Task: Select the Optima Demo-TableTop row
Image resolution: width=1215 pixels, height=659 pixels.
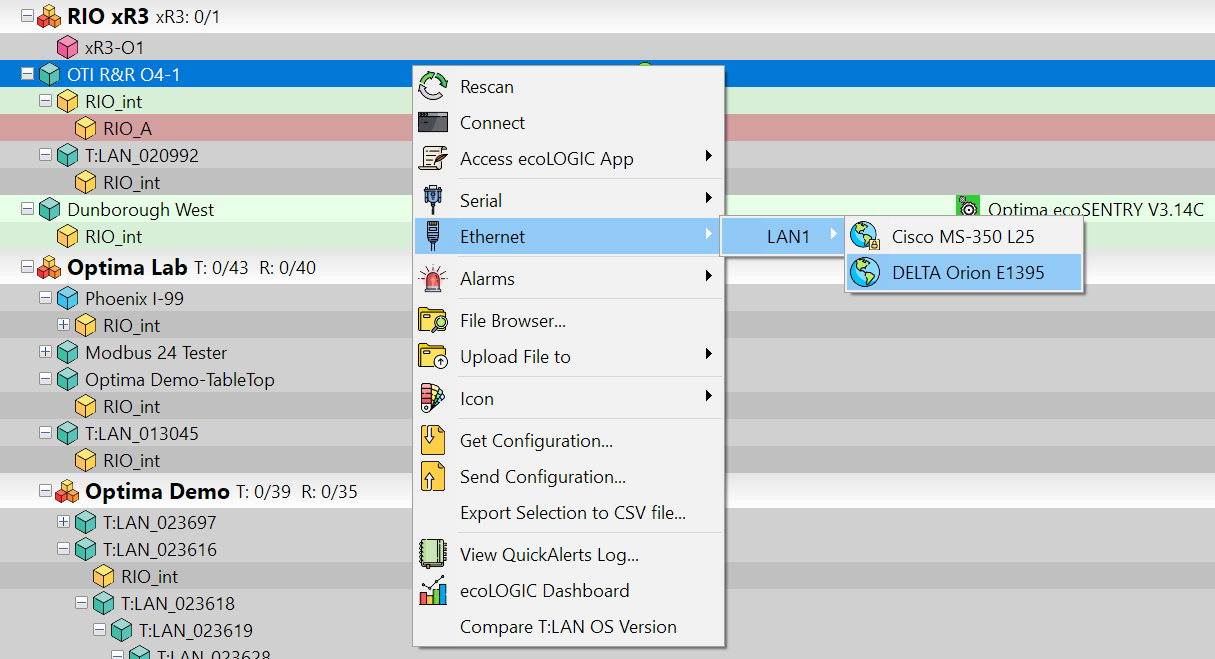Action: pyautogui.click(x=607, y=380)
